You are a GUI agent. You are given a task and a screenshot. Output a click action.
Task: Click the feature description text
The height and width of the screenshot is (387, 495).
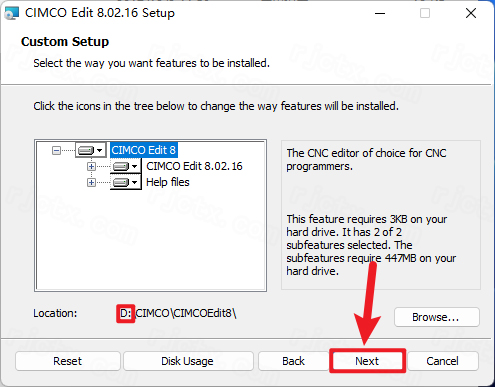pyautogui.click(x=366, y=160)
